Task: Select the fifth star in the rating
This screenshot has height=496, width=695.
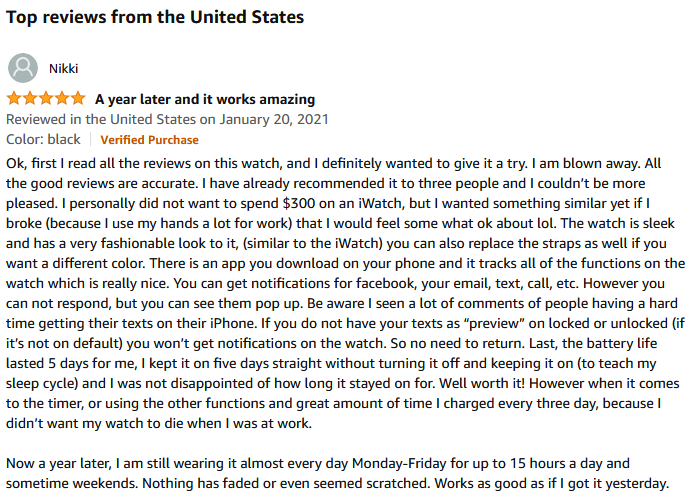Action: 78,98
